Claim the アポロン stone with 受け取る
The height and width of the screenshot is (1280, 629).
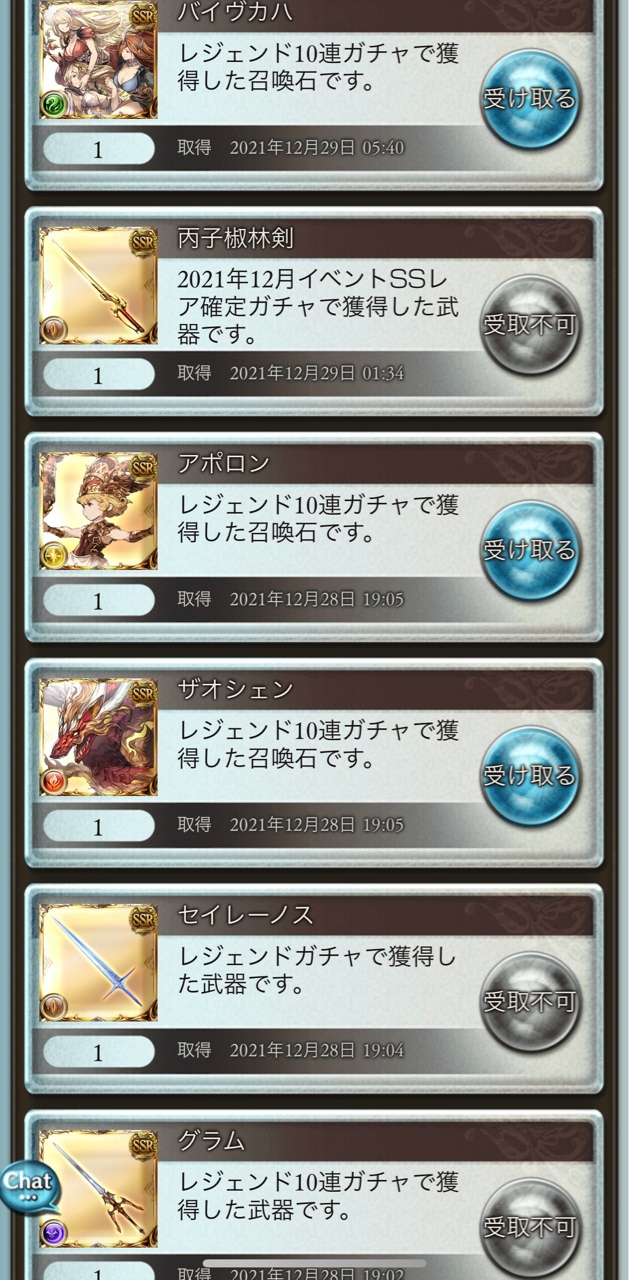(530, 550)
